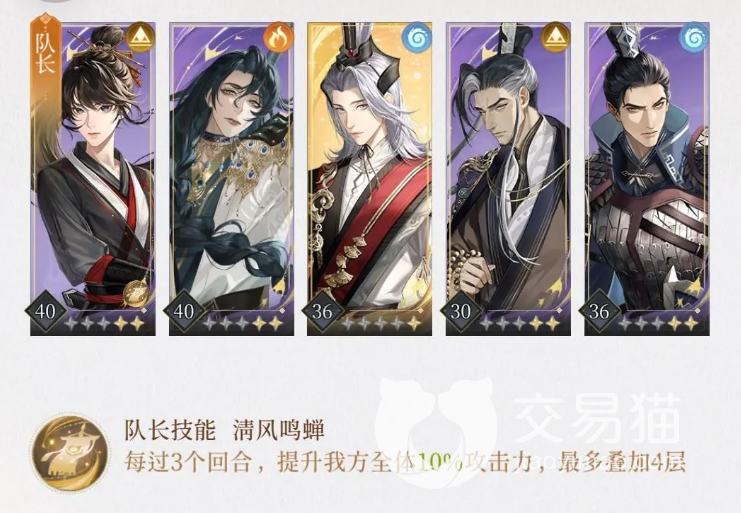Click the star rating on fifth card
This screenshot has height=513, width=741.
659,324
